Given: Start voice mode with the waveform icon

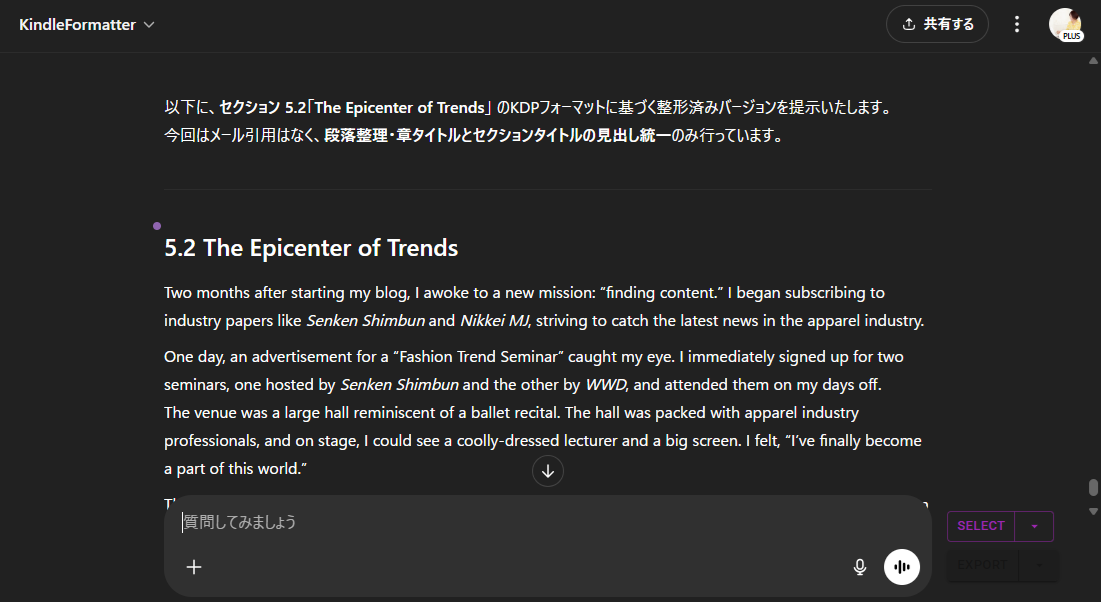Looking at the screenshot, I should click(x=902, y=567).
